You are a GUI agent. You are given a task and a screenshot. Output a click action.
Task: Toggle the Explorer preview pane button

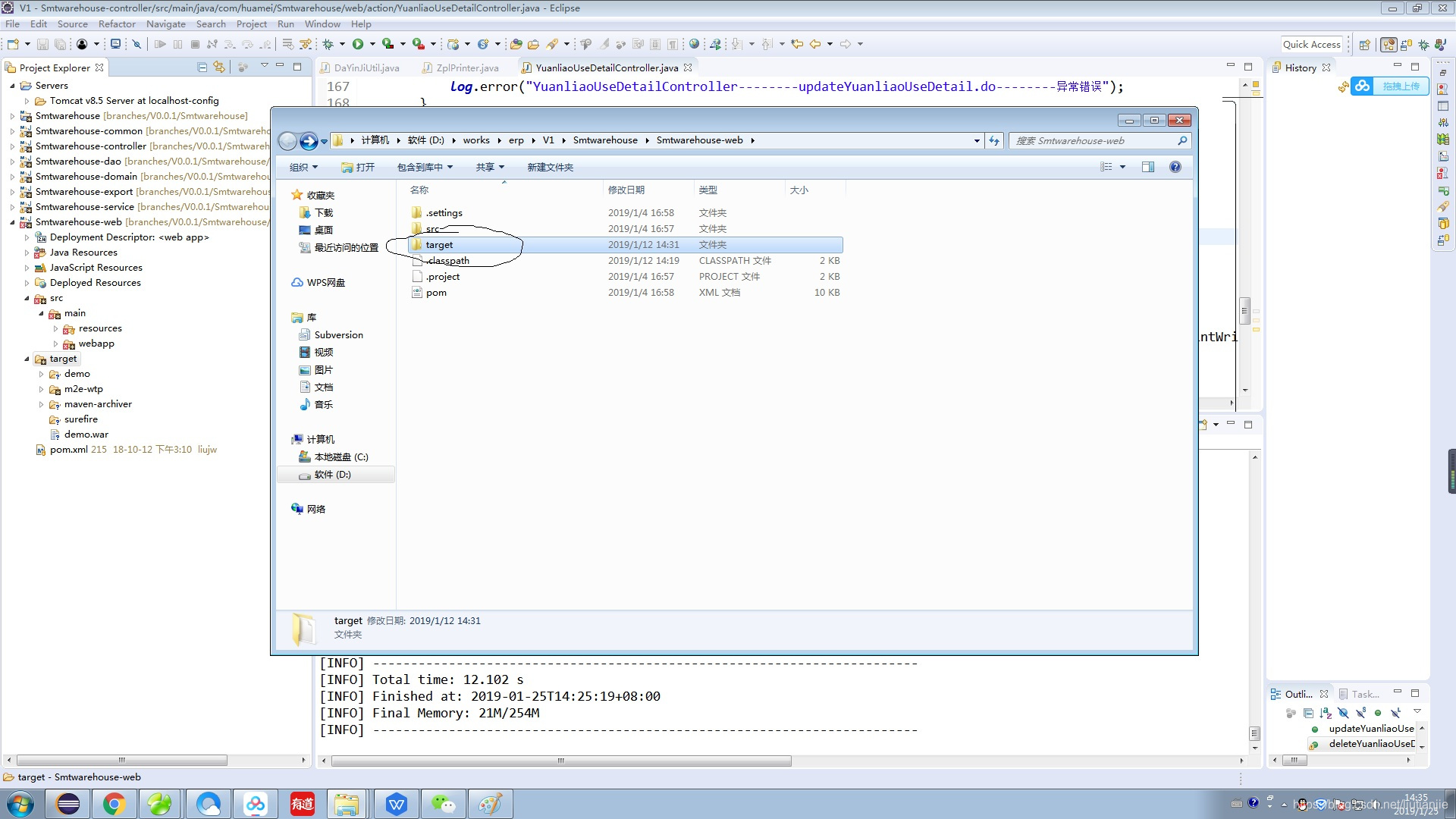1148,167
